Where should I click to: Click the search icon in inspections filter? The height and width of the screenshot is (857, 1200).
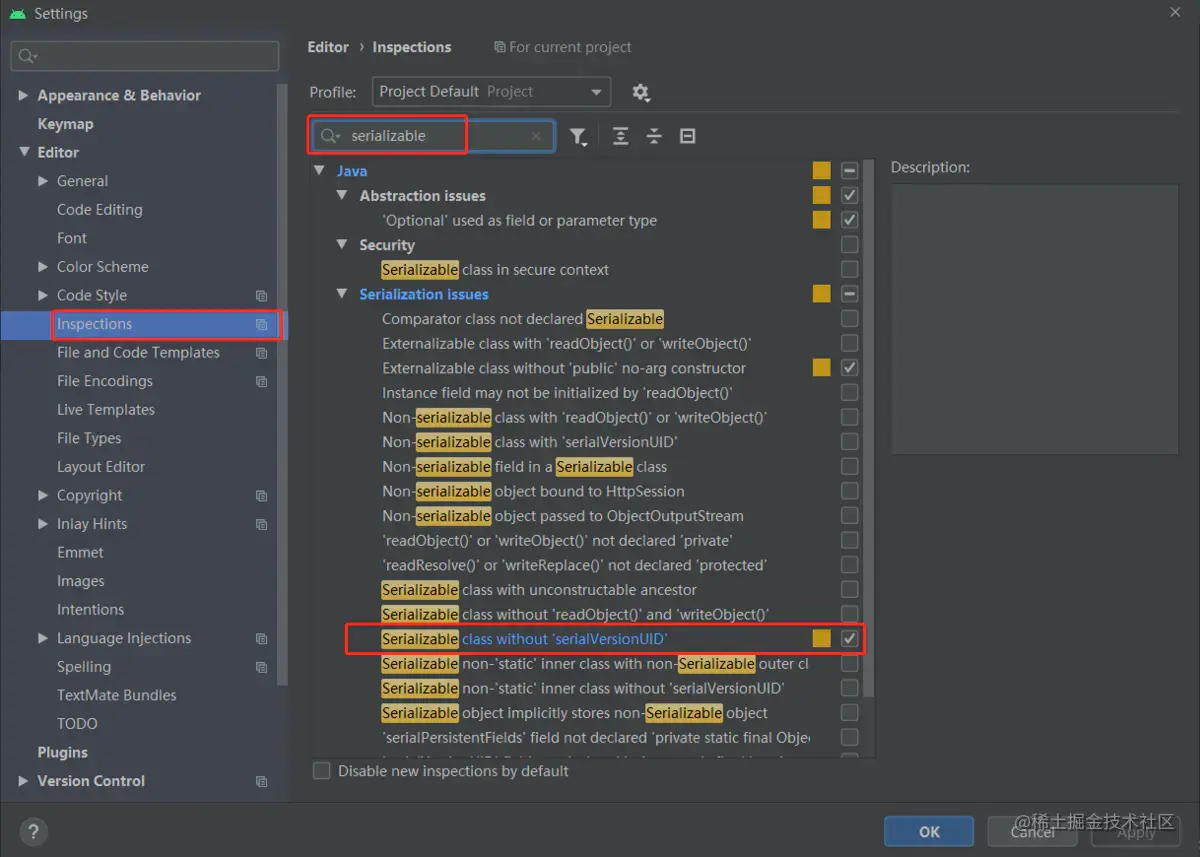click(330, 136)
